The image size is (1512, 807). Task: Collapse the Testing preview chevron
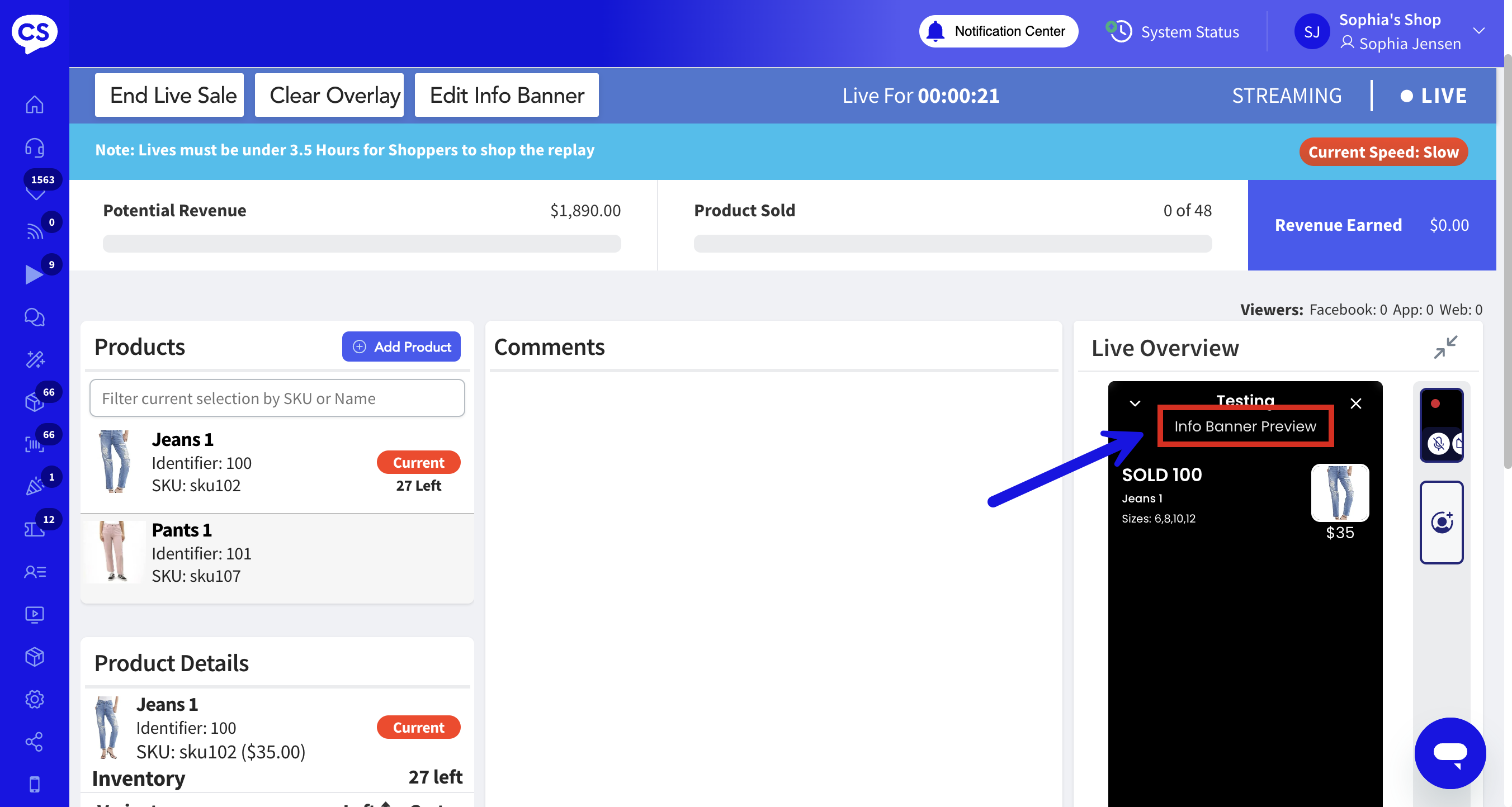pos(1135,404)
